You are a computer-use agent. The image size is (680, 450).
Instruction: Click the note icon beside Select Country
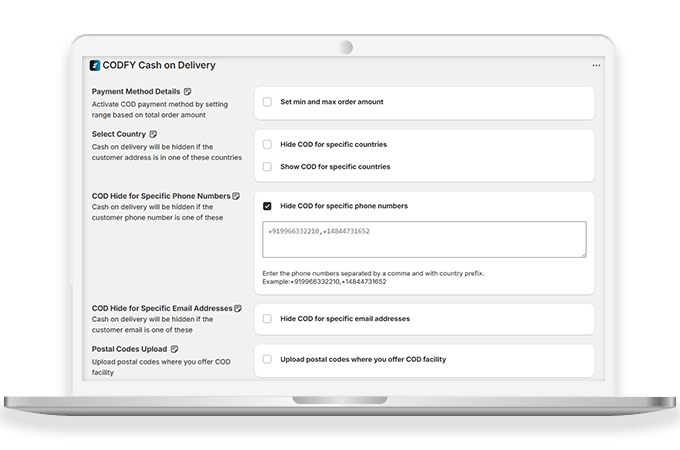pos(153,134)
